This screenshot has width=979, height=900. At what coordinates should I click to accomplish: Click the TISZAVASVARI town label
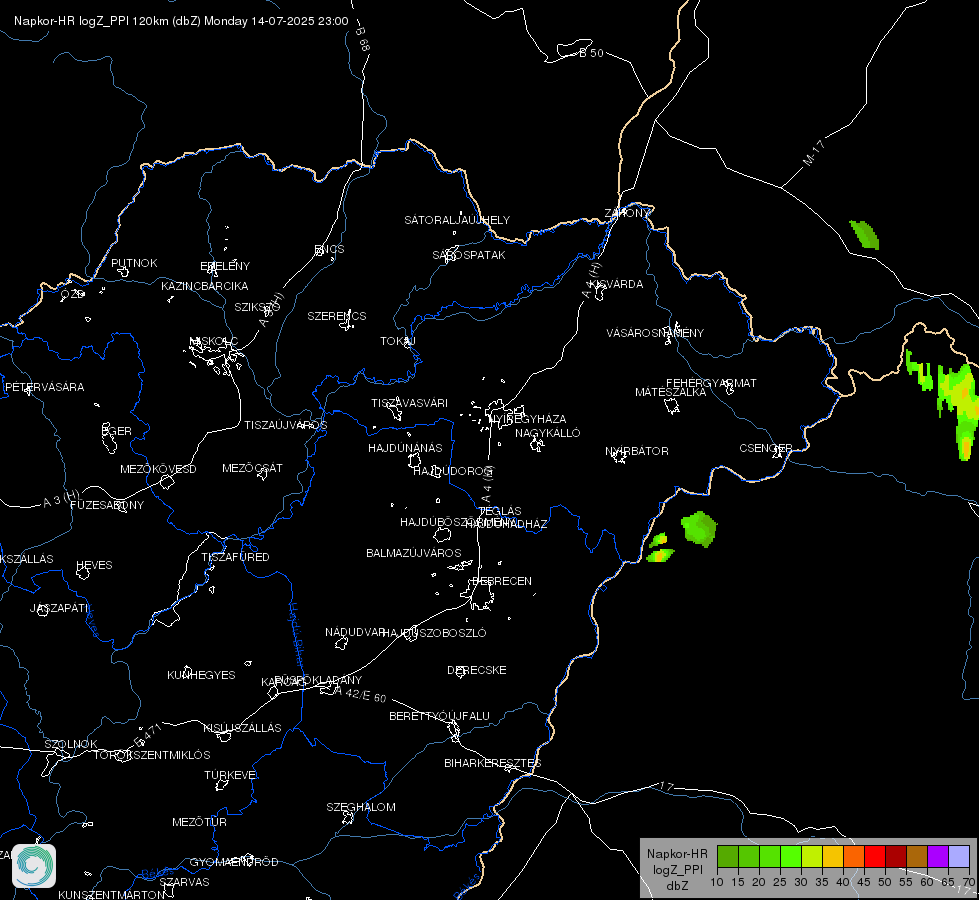[410, 403]
